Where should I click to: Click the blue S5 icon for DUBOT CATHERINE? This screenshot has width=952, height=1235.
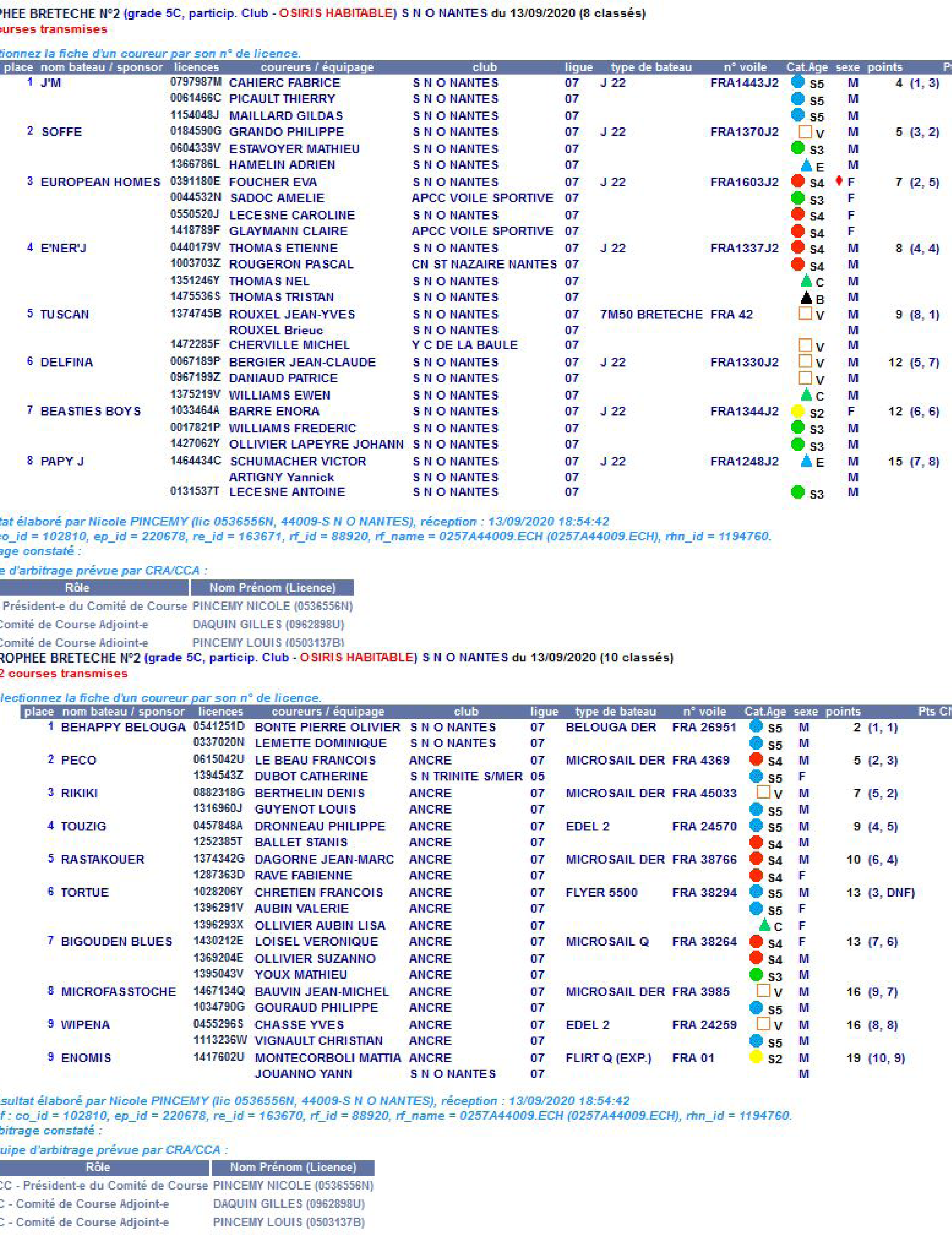[756, 776]
